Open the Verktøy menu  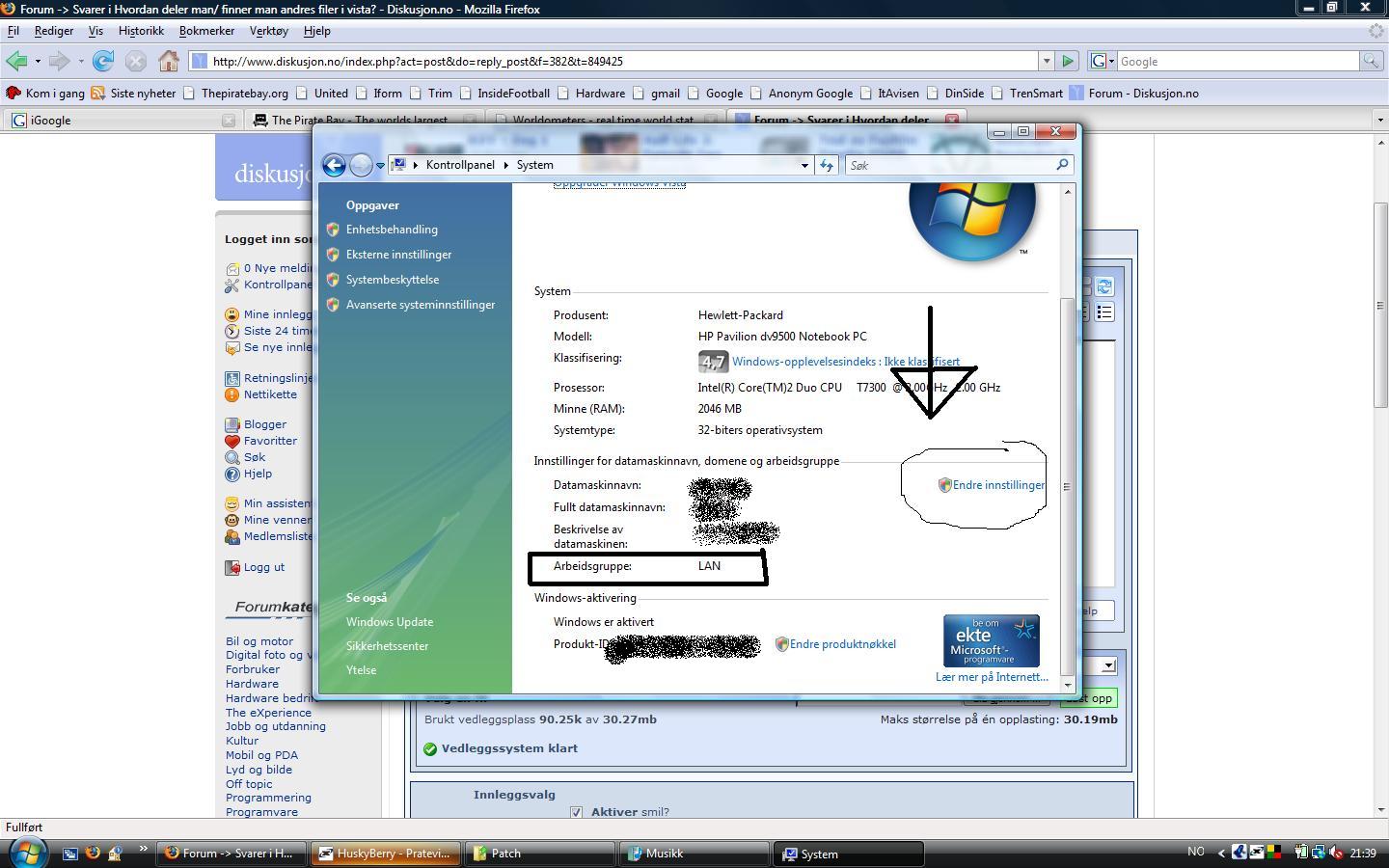pyautogui.click(x=268, y=31)
